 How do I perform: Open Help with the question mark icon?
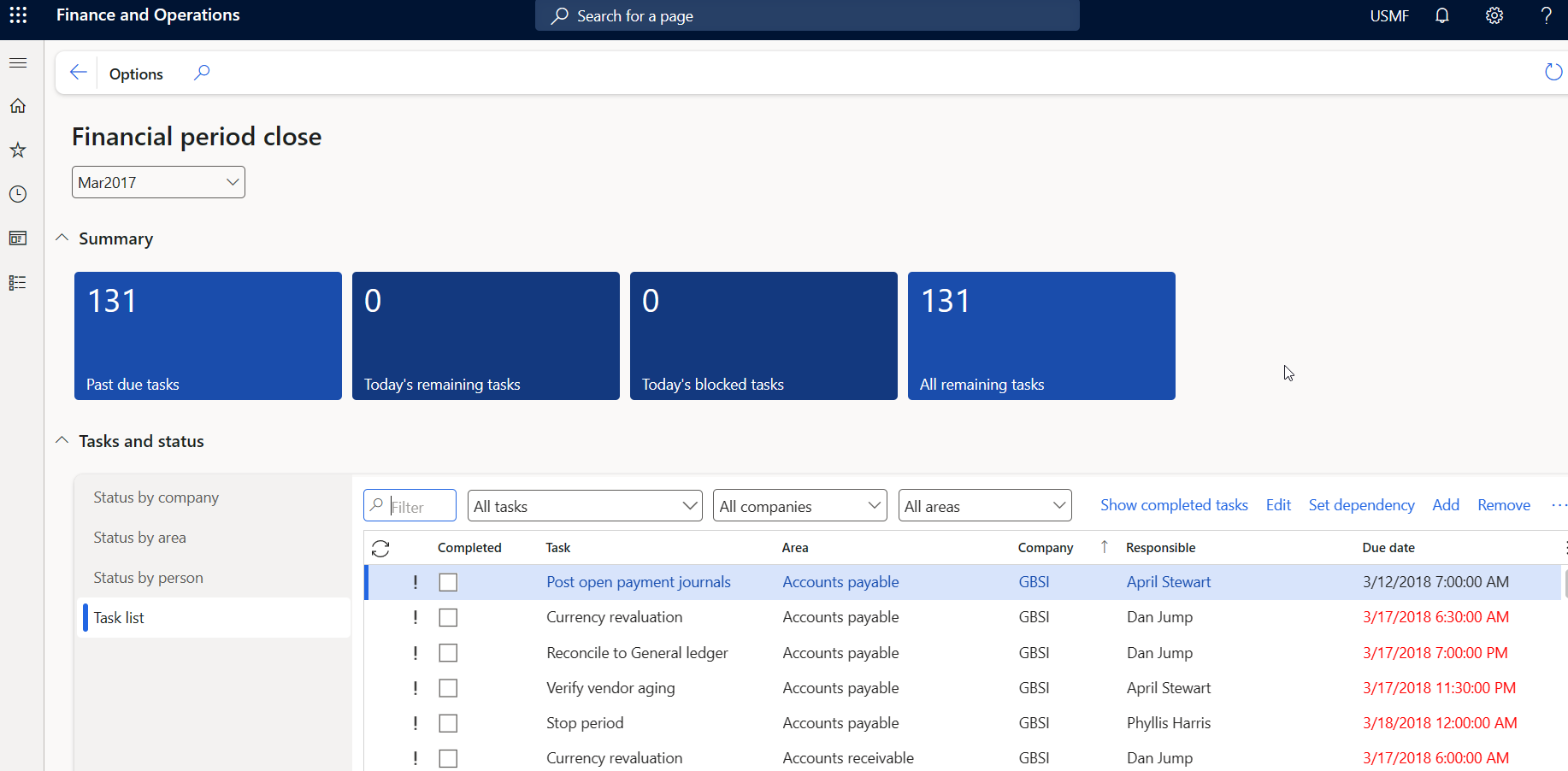pos(1545,15)
